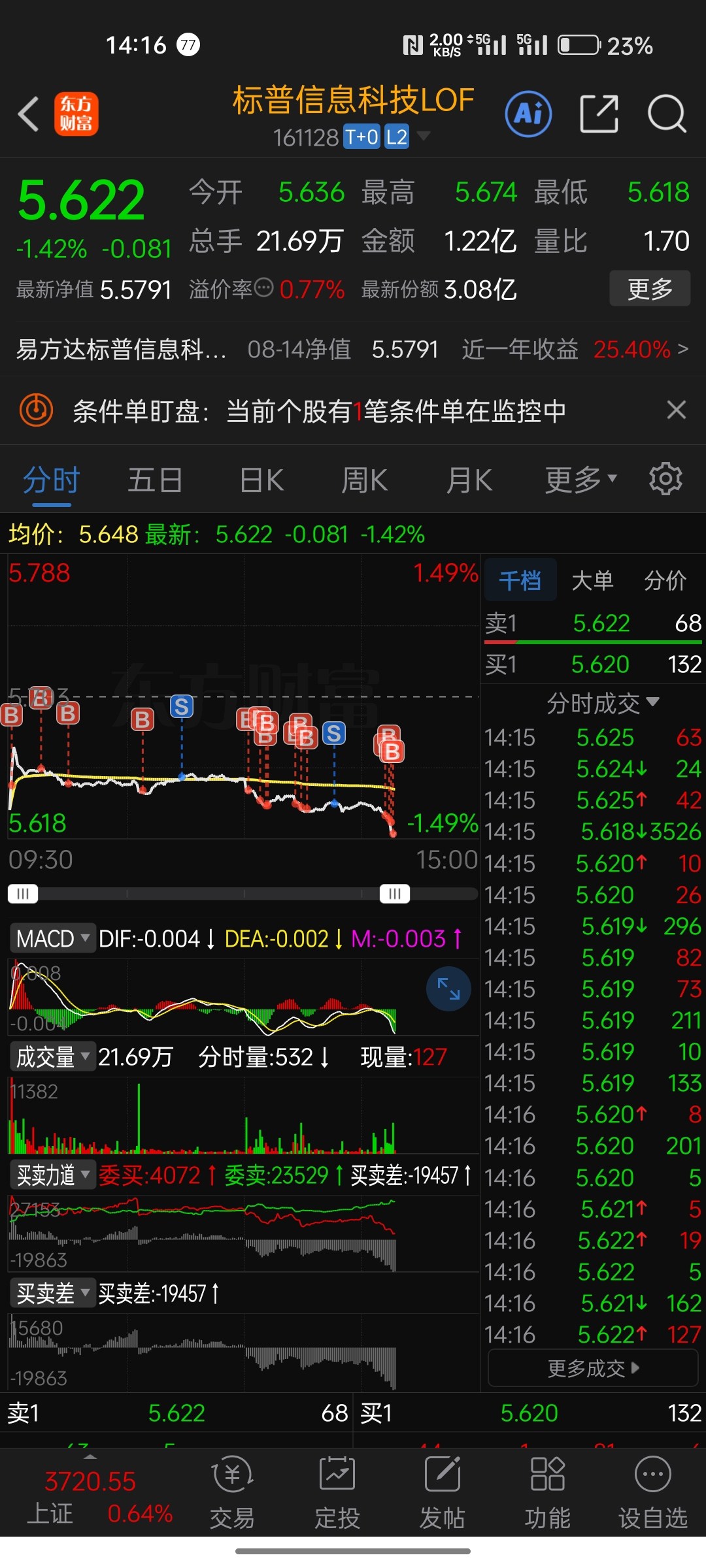Tap the 14:15 5.618 3526 trade row

[593, 832]
